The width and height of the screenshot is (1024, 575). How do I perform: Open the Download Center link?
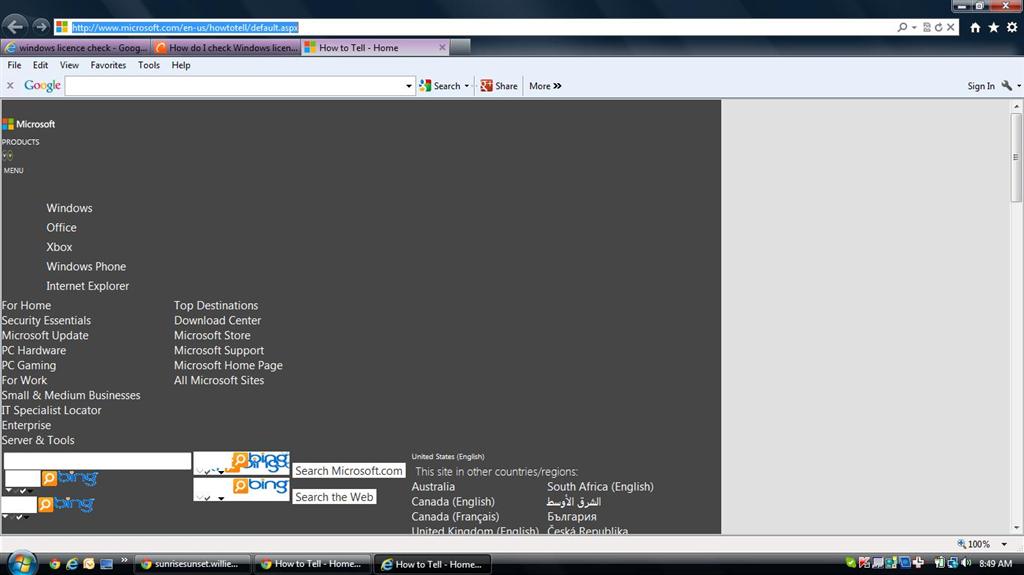pos(217,320)
